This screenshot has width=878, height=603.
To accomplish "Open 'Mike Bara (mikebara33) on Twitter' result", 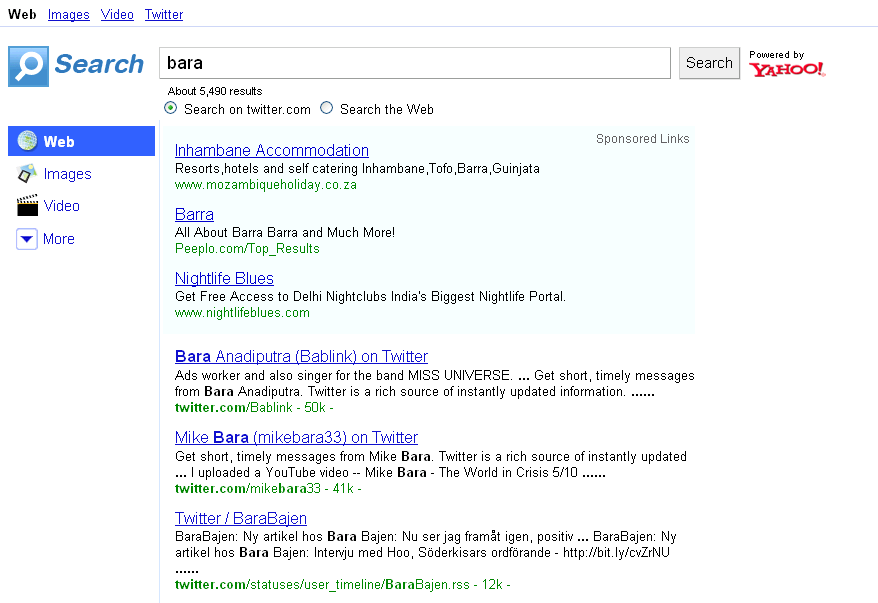I will 296,437.
